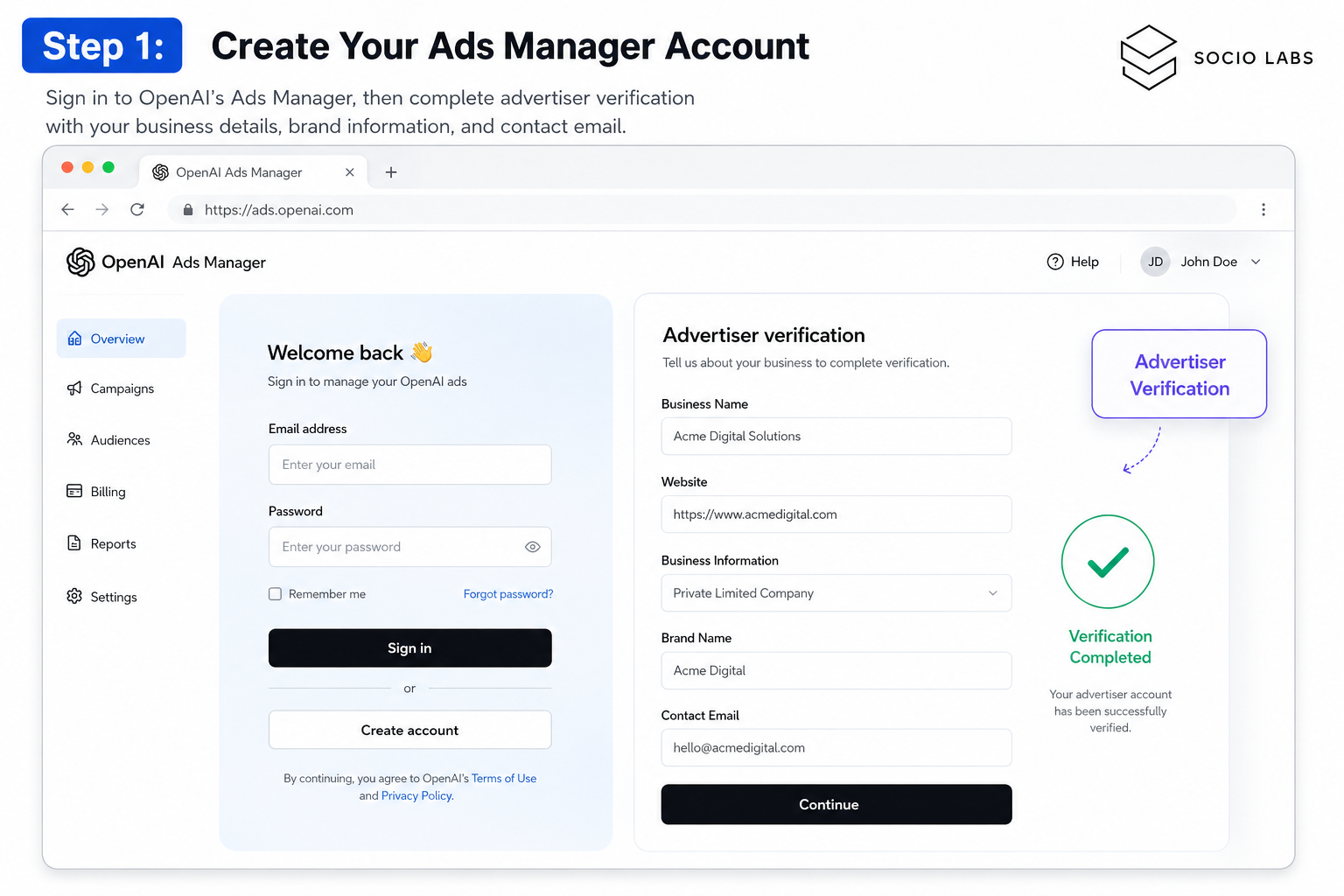Image resolution: width=1344 pixels, height=896 pixels.
Task: Open Billing from the sidebar
Action: click(122, 492)
